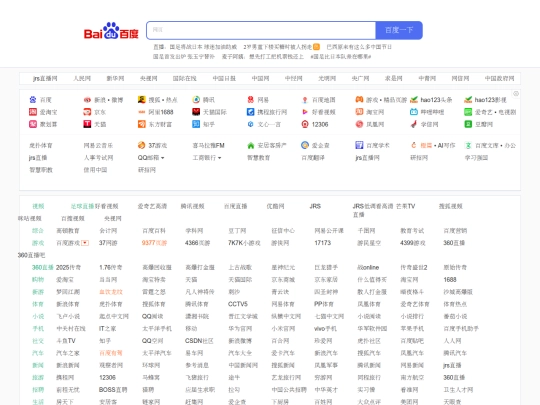Open 中国政府网 in top navigation
540x405 pixels.
(499, 79)
